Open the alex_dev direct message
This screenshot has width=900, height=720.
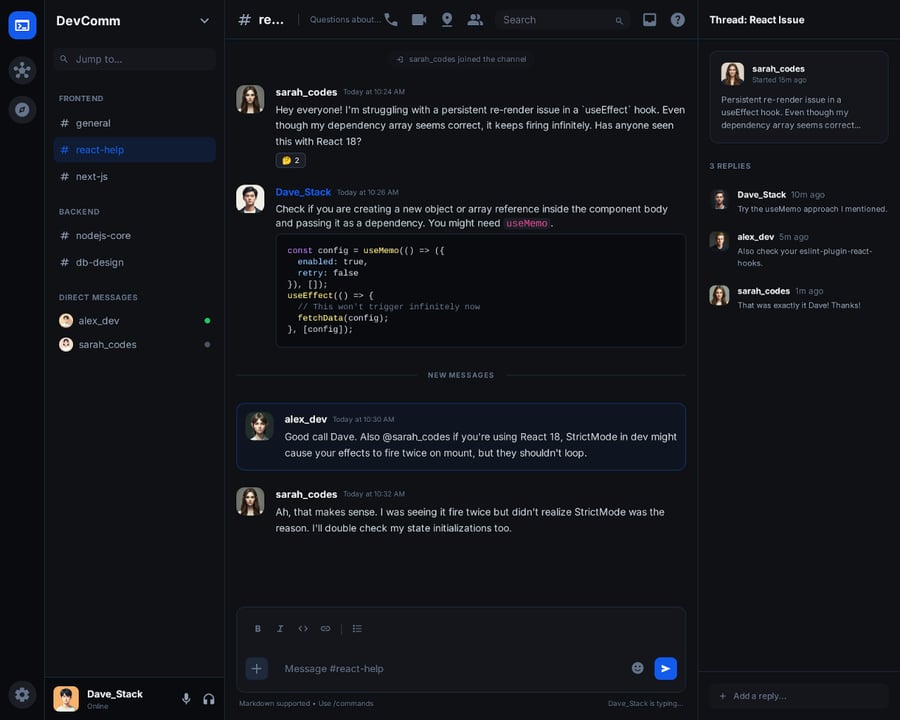coord(99,321)
